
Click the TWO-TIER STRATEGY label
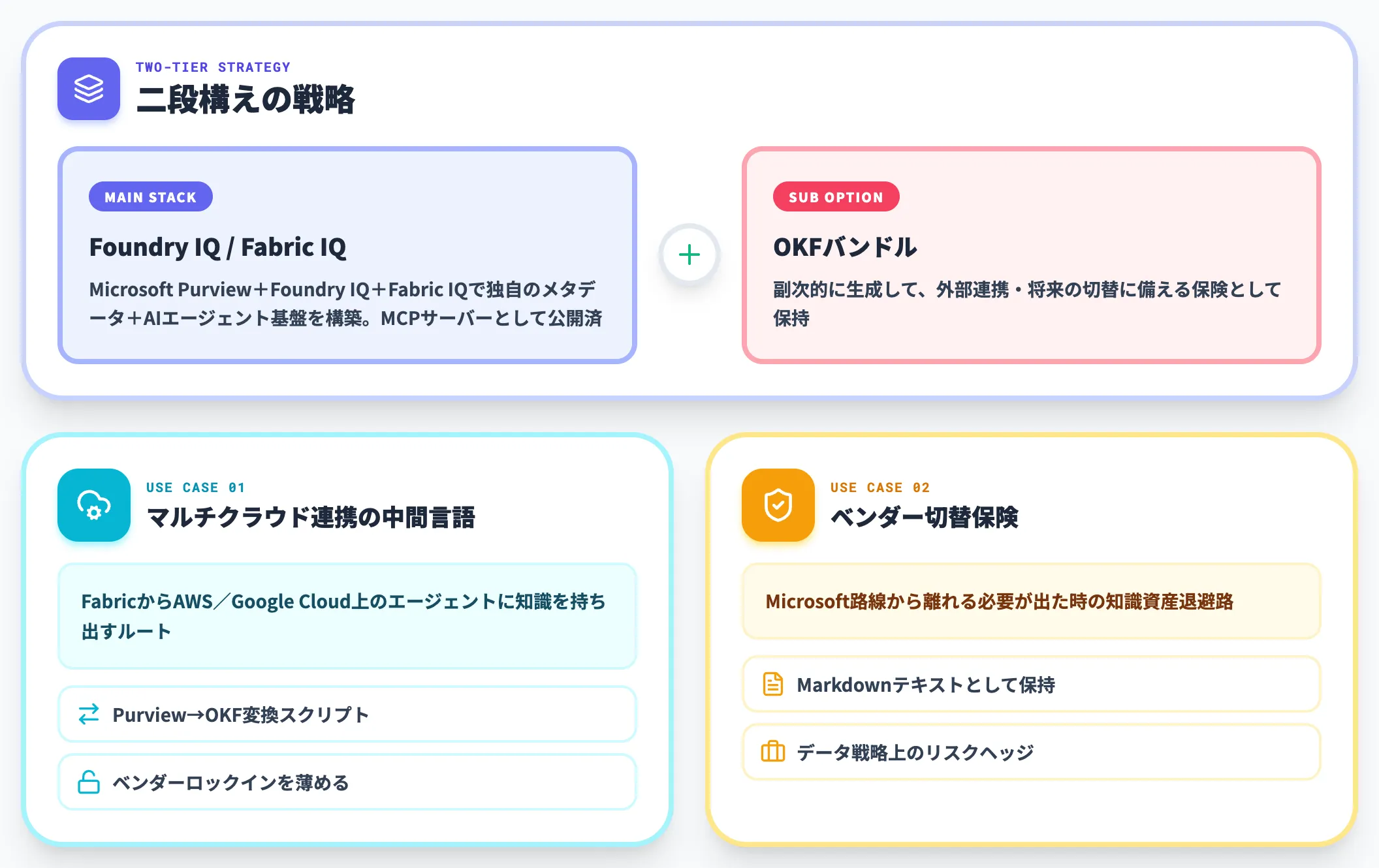click(x=213, y=67)
